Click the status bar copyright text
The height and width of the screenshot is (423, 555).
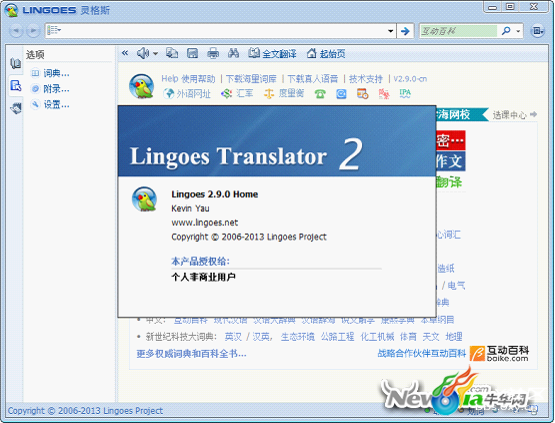click(85, 411)
